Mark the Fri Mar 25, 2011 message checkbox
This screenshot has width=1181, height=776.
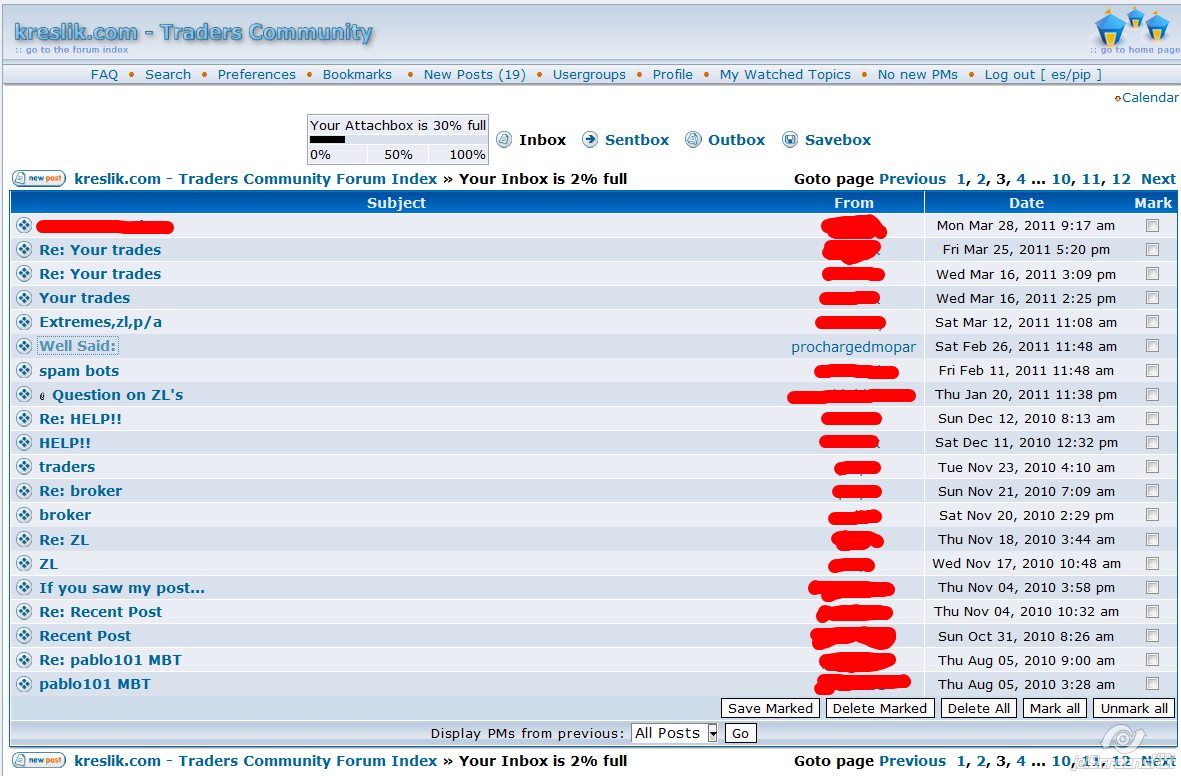pos(1152,249)
